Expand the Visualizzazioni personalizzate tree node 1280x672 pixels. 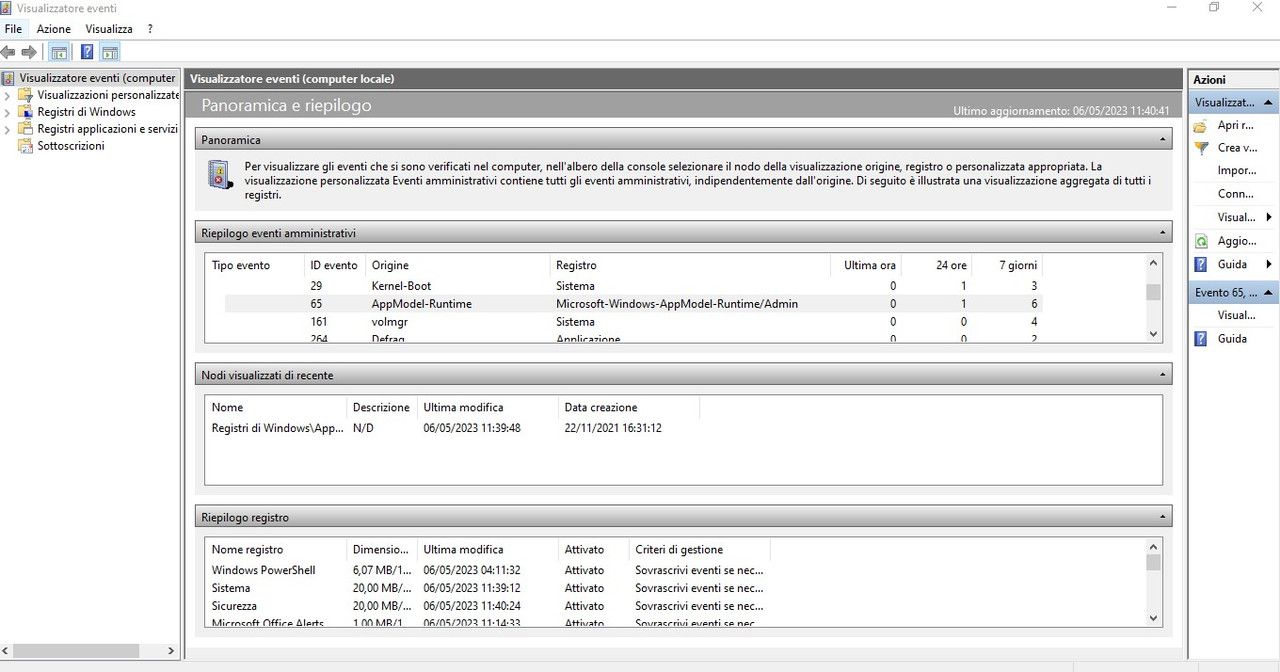(x=8, y=96)
